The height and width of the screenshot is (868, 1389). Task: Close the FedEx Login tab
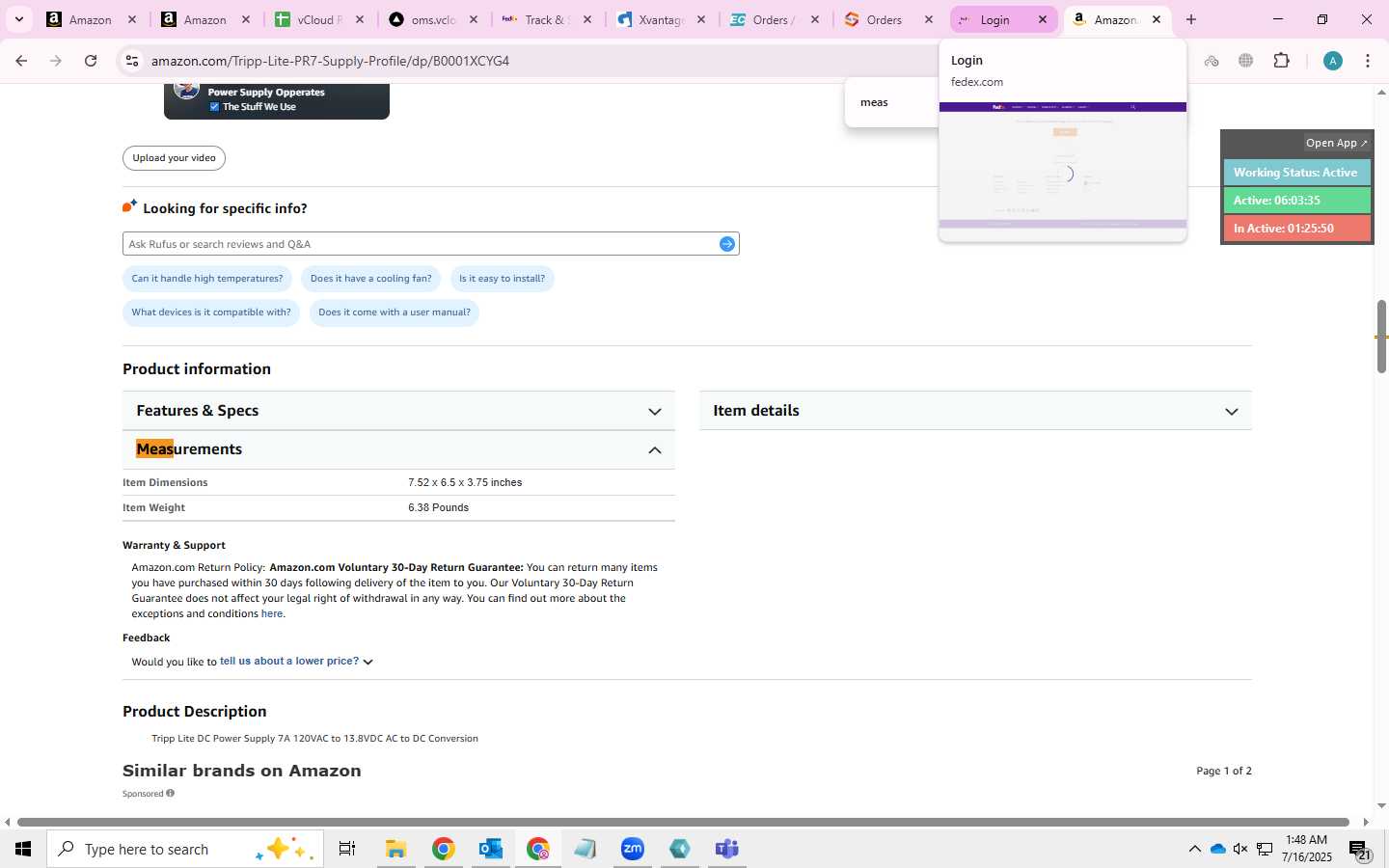[x=1043, y=19]
